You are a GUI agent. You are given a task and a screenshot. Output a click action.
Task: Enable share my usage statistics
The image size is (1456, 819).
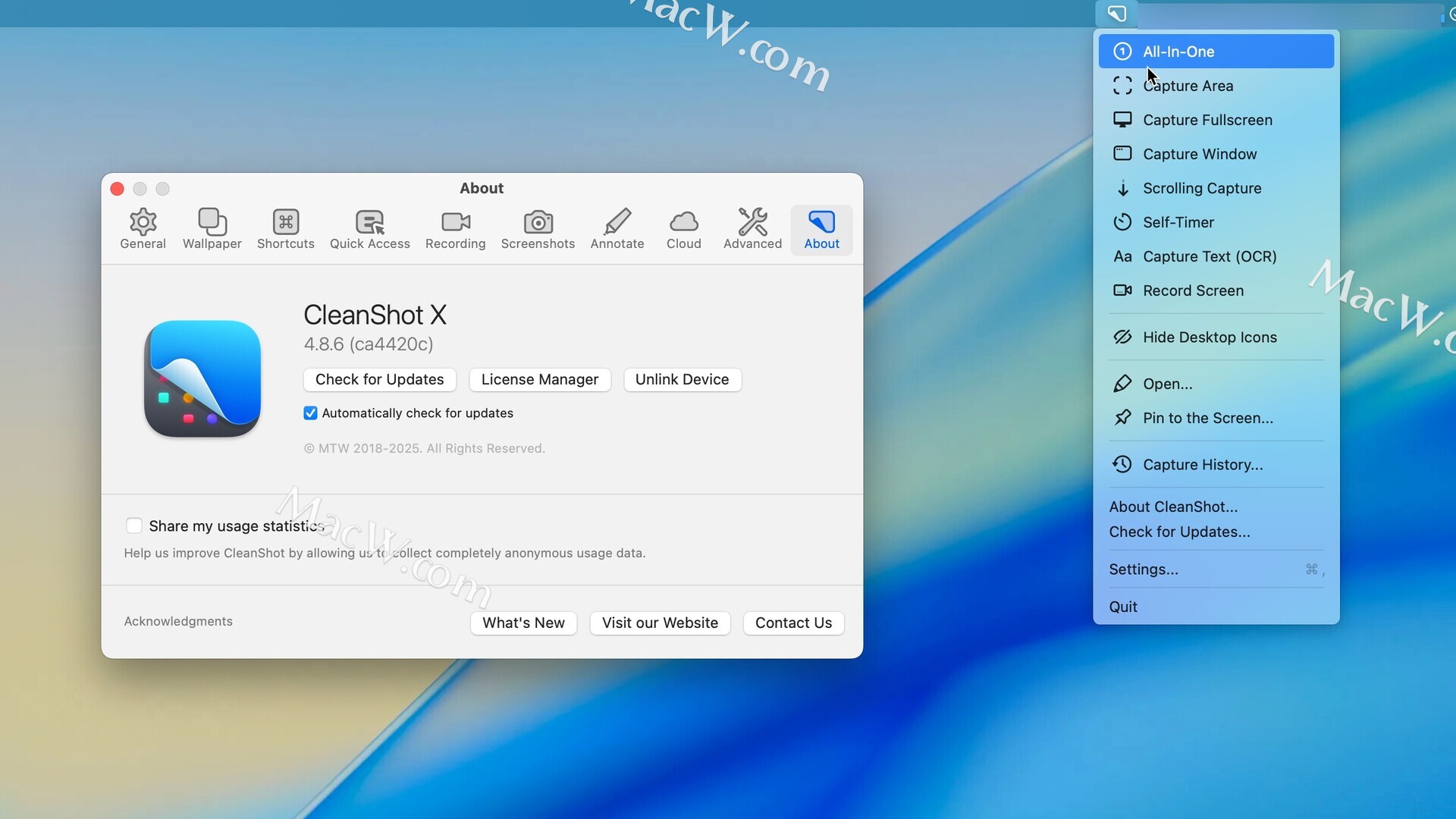click(134, 526)
